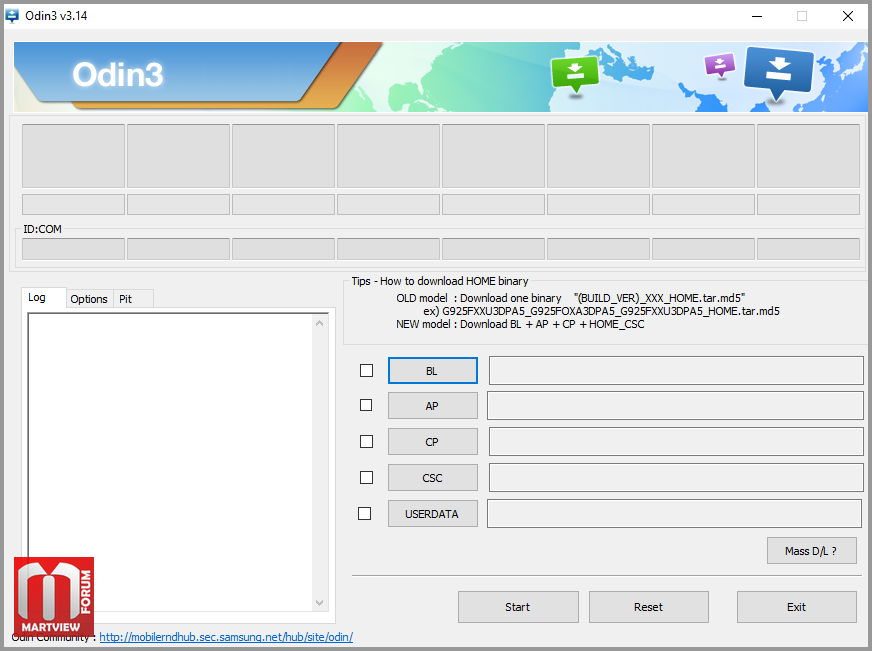This screenshot has width=872, height=651.
Task: Click the BL file path field
Action: 676,370
